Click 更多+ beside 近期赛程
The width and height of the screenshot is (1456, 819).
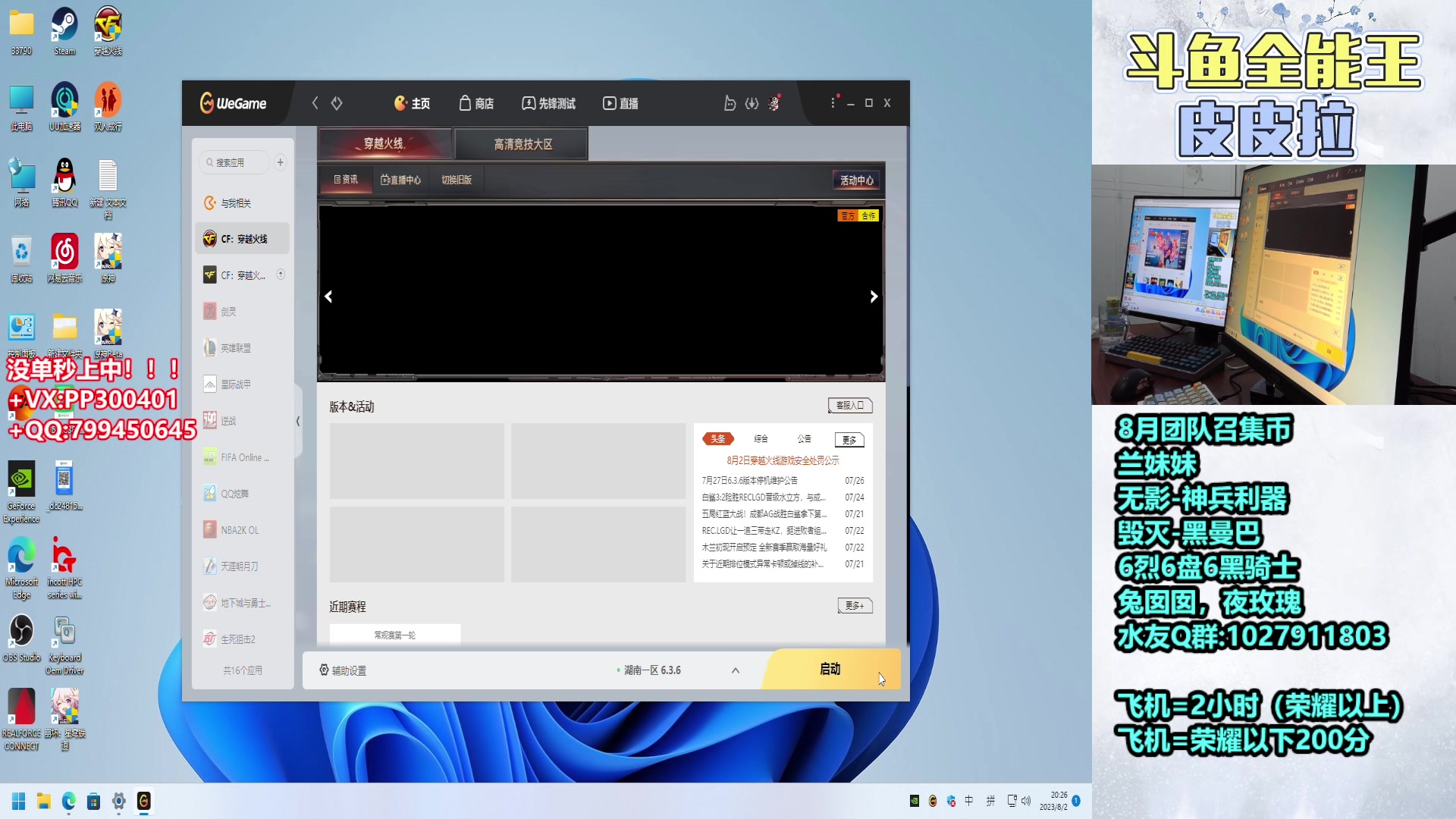(855, 606)
